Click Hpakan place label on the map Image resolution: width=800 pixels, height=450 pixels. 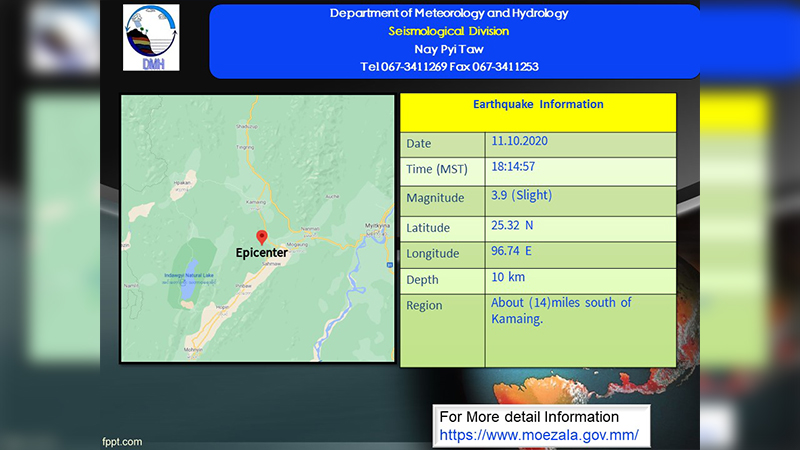(183, 183)
